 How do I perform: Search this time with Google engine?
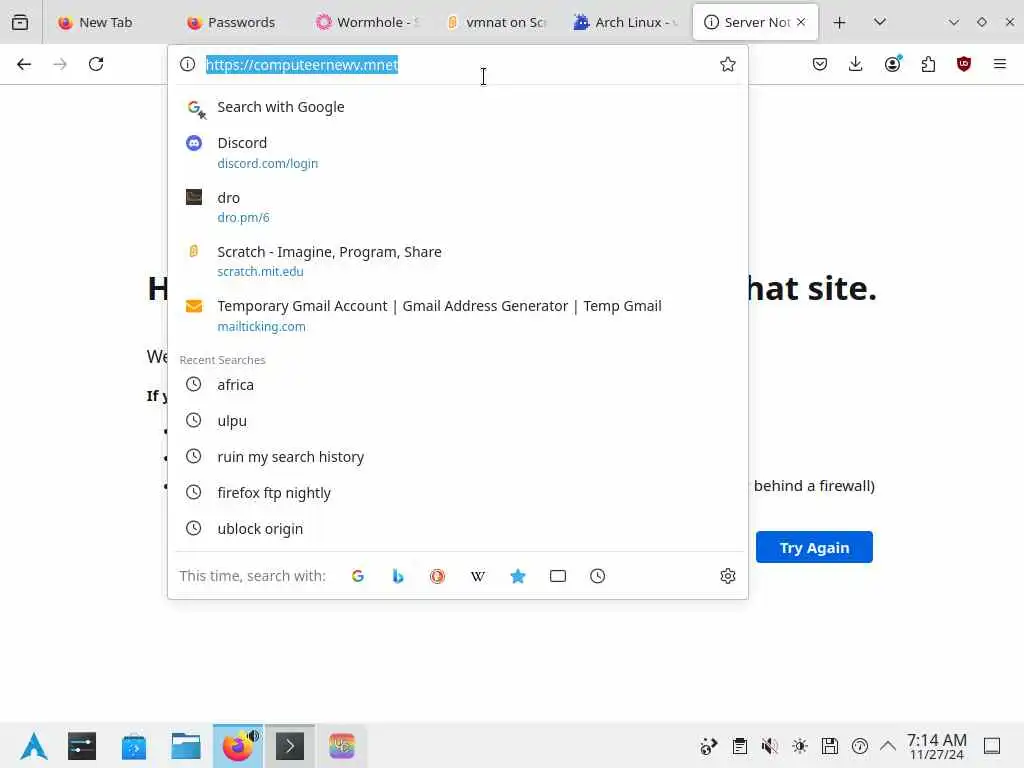point(358,576)
